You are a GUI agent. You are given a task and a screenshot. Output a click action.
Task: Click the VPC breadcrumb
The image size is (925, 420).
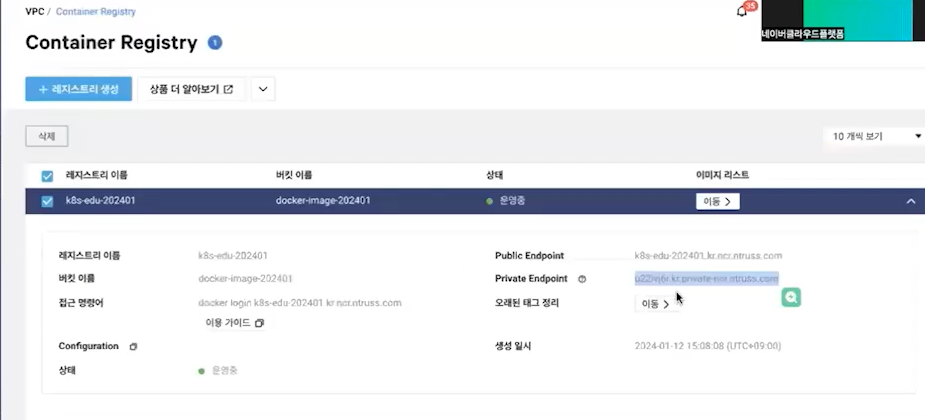pyautogui.click(x=34, y=11)
